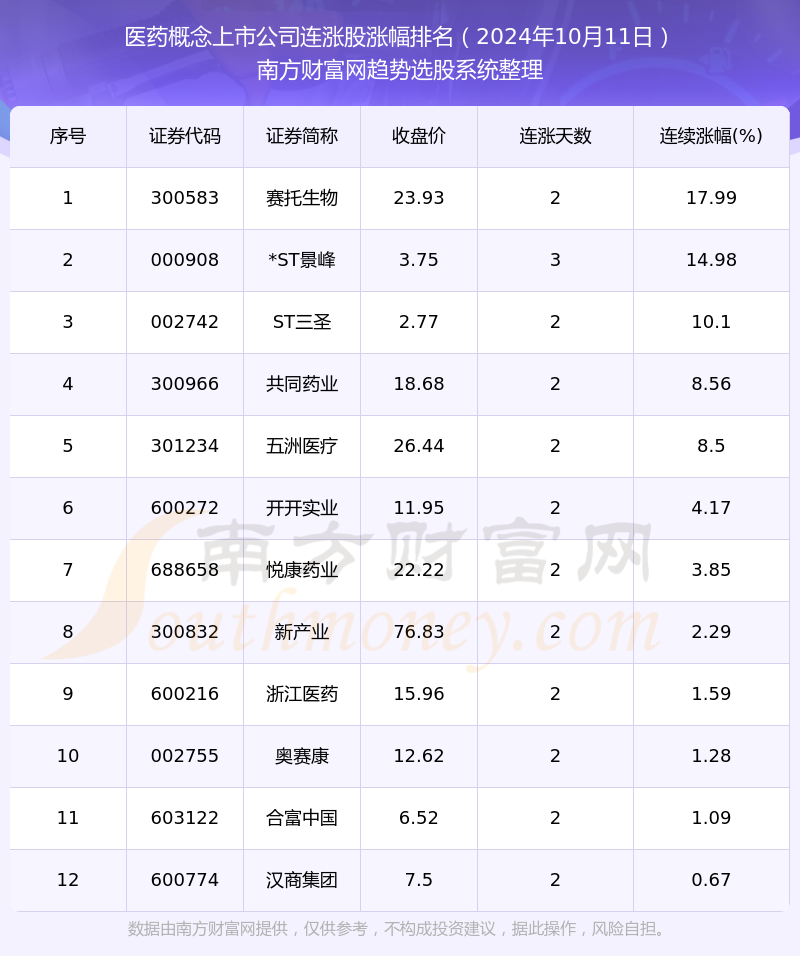
Task: Click closing price 2.77
Action: (x=419, y=322)
